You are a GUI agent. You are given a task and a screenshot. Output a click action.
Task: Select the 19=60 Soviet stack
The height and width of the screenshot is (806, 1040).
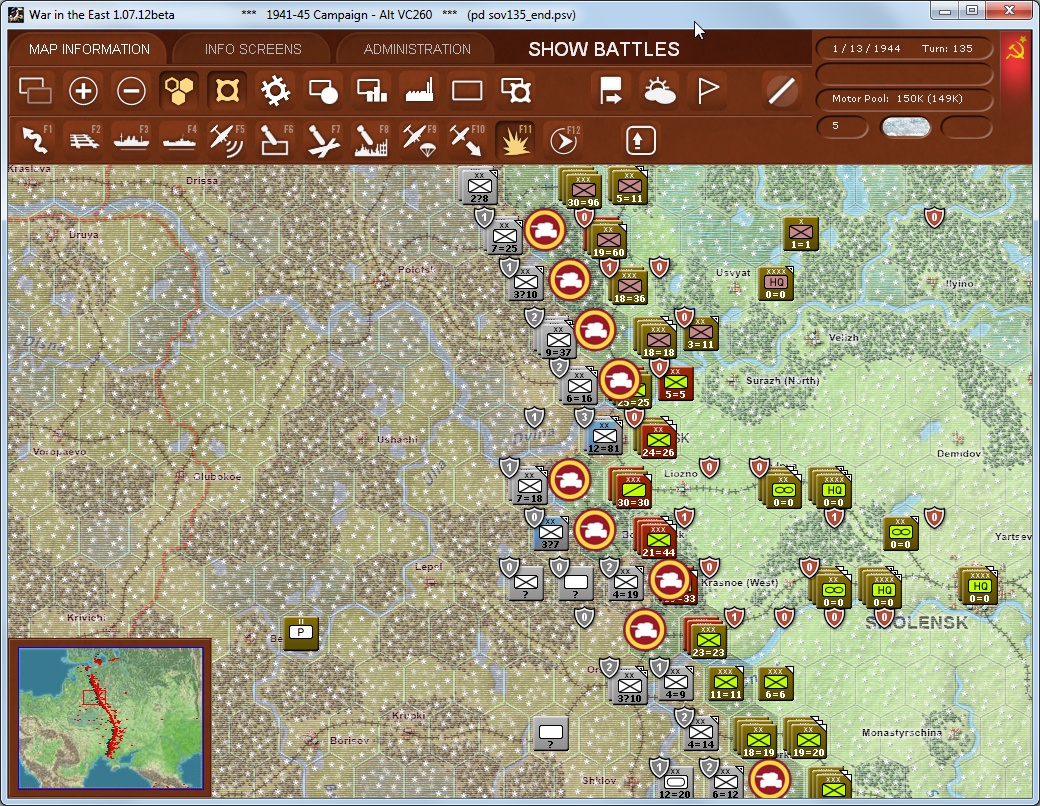607,239
